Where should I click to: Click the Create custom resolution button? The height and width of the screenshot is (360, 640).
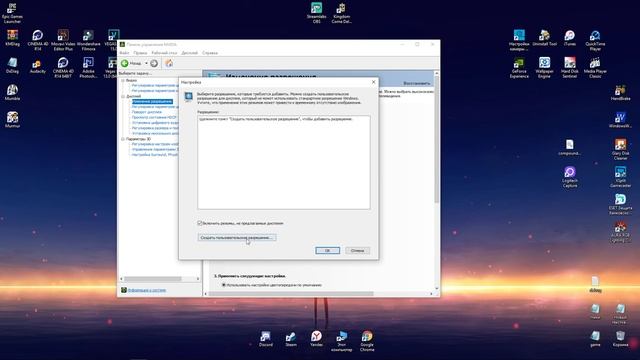point(237,238)
